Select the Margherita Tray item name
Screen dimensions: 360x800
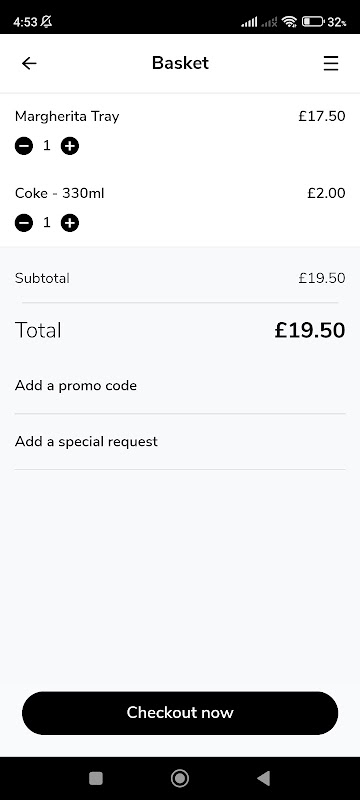pyautogui.click(x=67, y=117)
